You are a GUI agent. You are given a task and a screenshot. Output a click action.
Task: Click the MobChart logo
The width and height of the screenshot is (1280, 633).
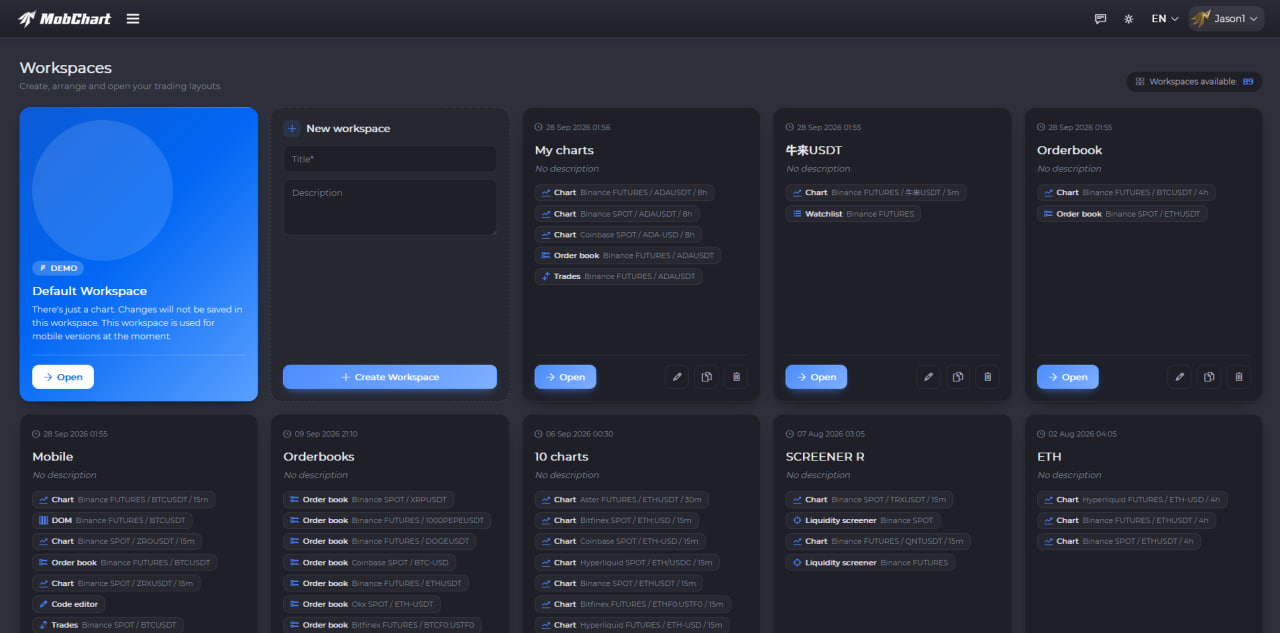point(65,18)
